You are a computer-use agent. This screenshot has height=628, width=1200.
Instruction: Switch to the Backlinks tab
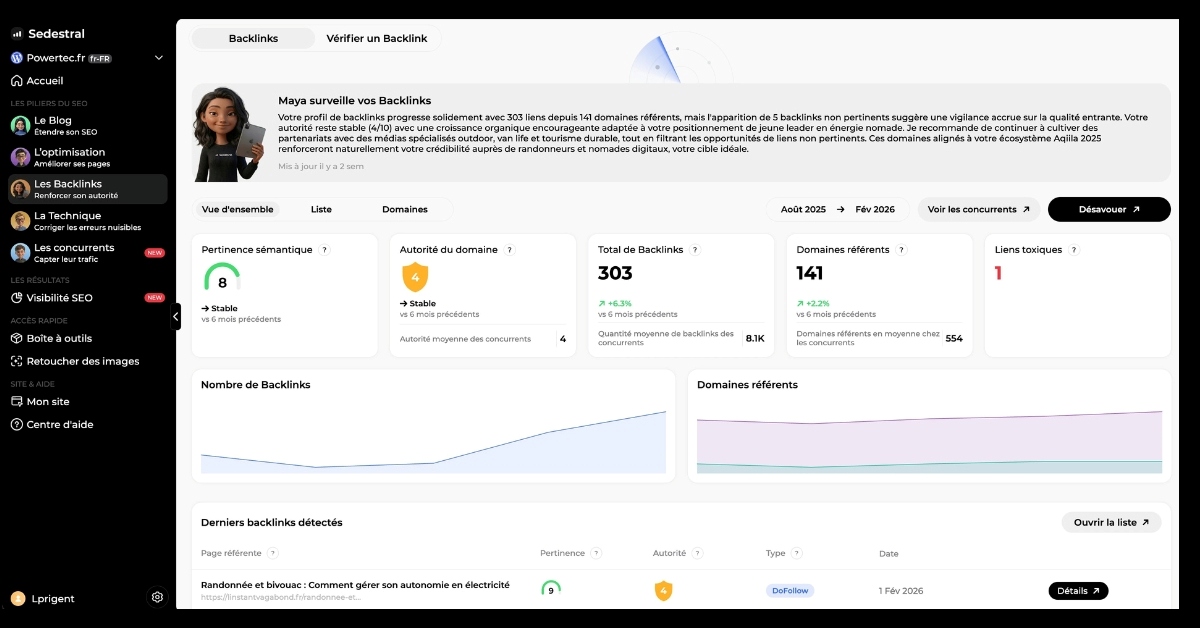(x=253, y=38)
